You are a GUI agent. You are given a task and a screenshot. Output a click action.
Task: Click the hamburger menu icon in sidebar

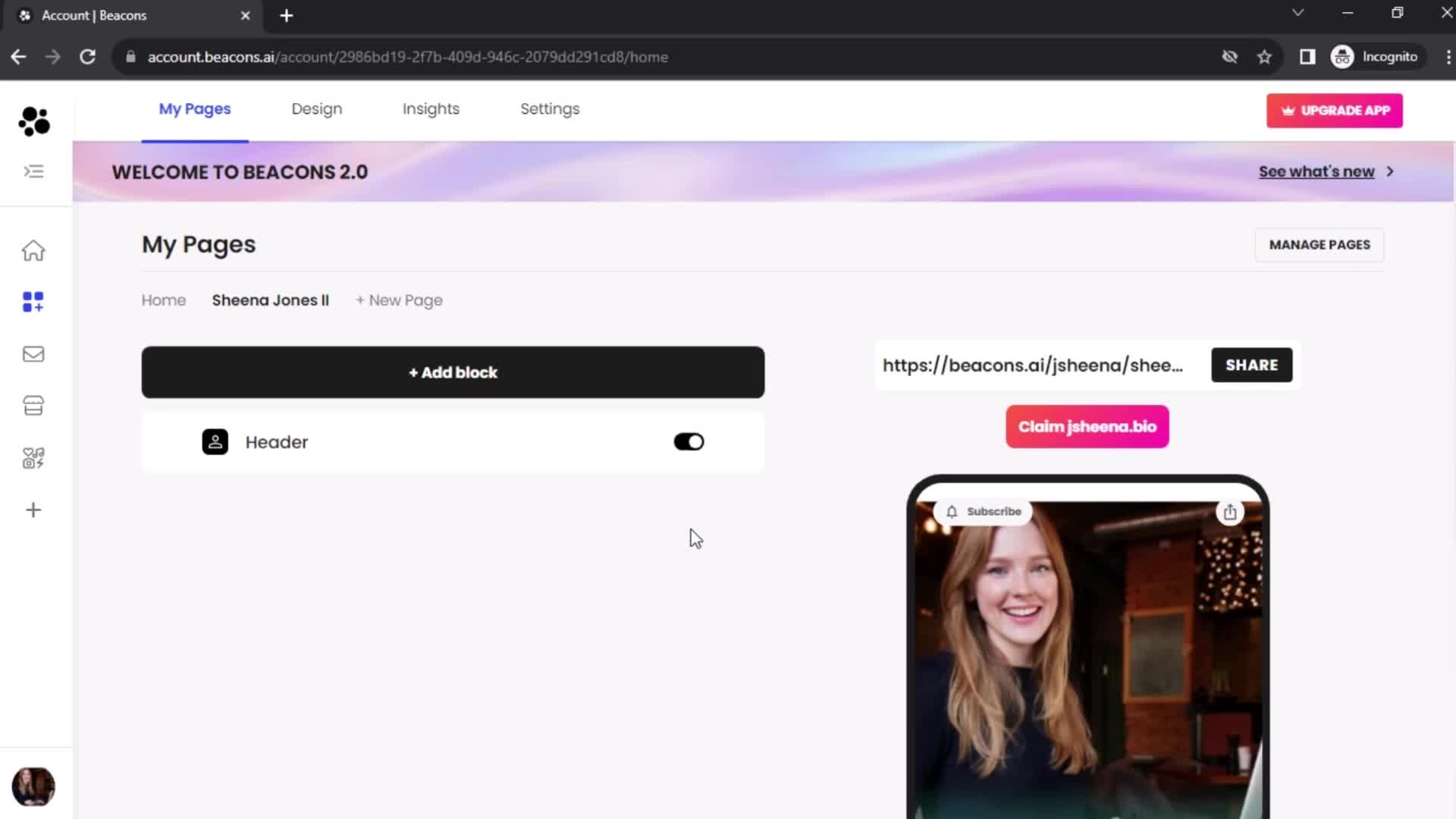click(x=33, y=170)
